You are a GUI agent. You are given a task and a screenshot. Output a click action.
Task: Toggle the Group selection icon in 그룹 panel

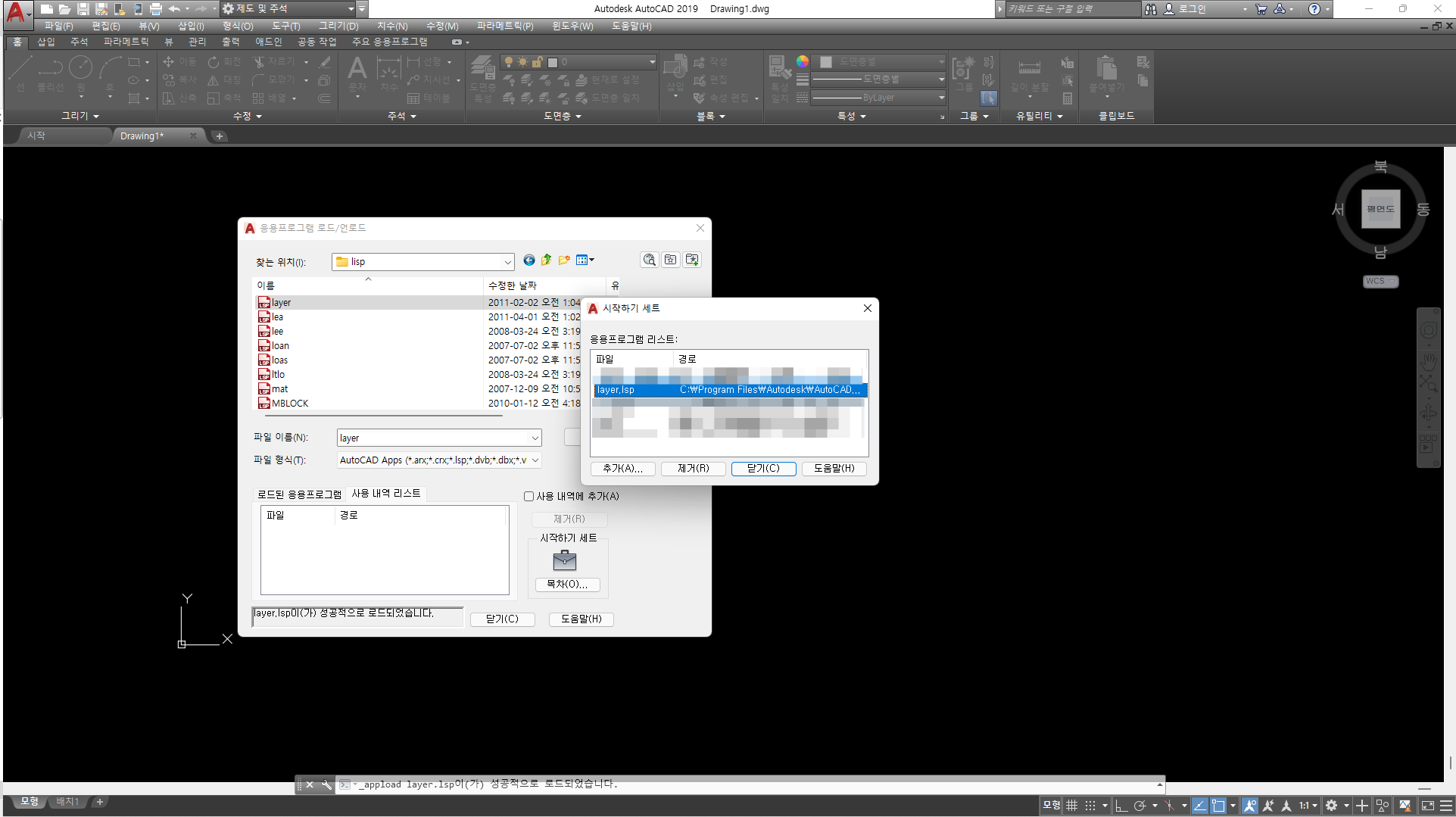coord(988,98)
